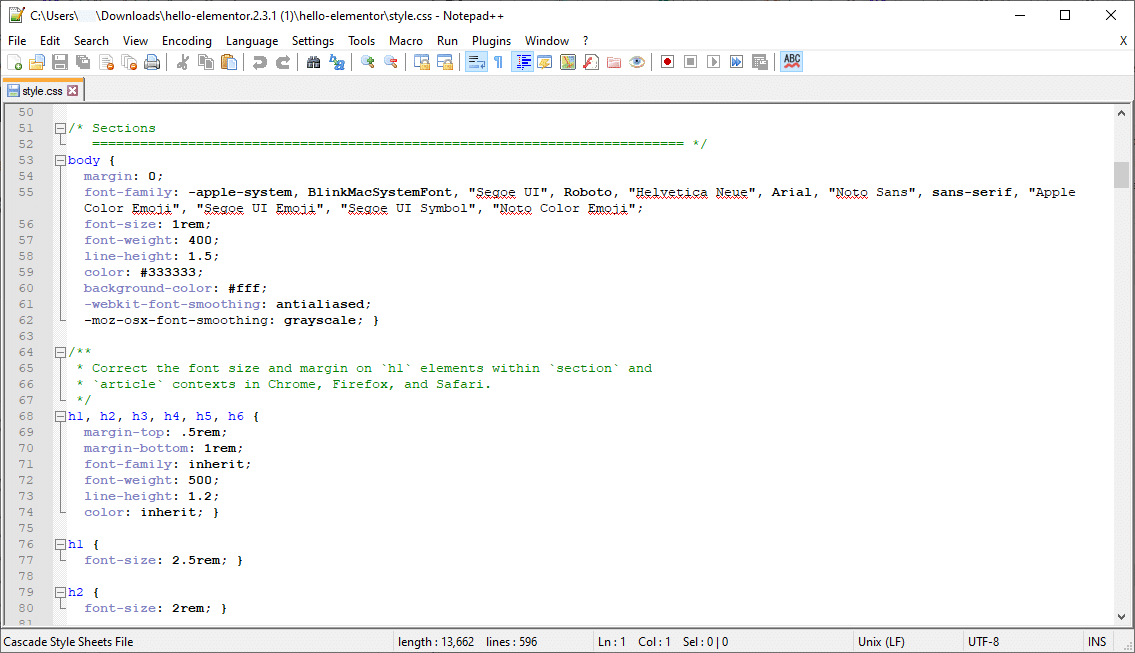Play the recorded macro icon
1135x653 pixels.
point(713,61)
